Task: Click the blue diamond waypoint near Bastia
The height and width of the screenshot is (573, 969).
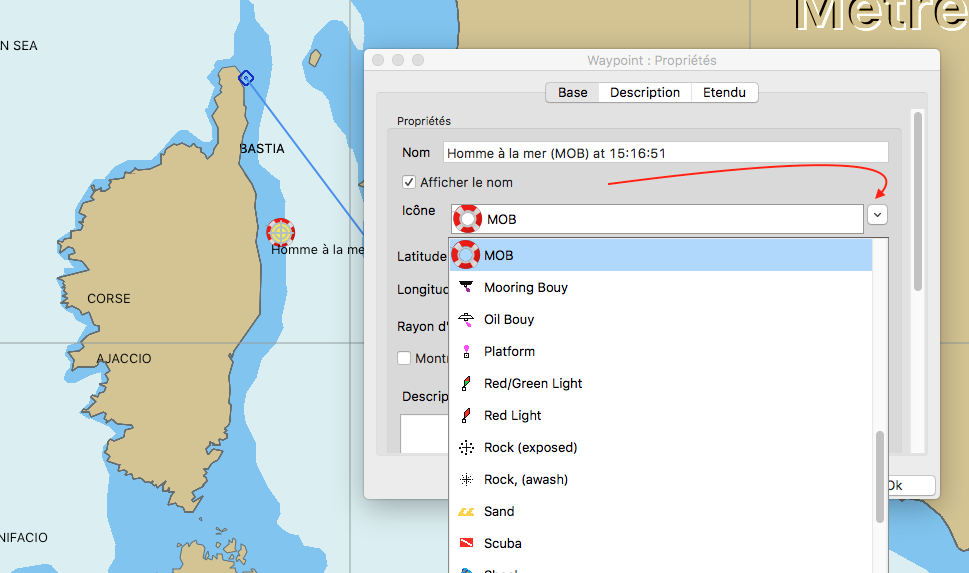Action: pos(245,77)
